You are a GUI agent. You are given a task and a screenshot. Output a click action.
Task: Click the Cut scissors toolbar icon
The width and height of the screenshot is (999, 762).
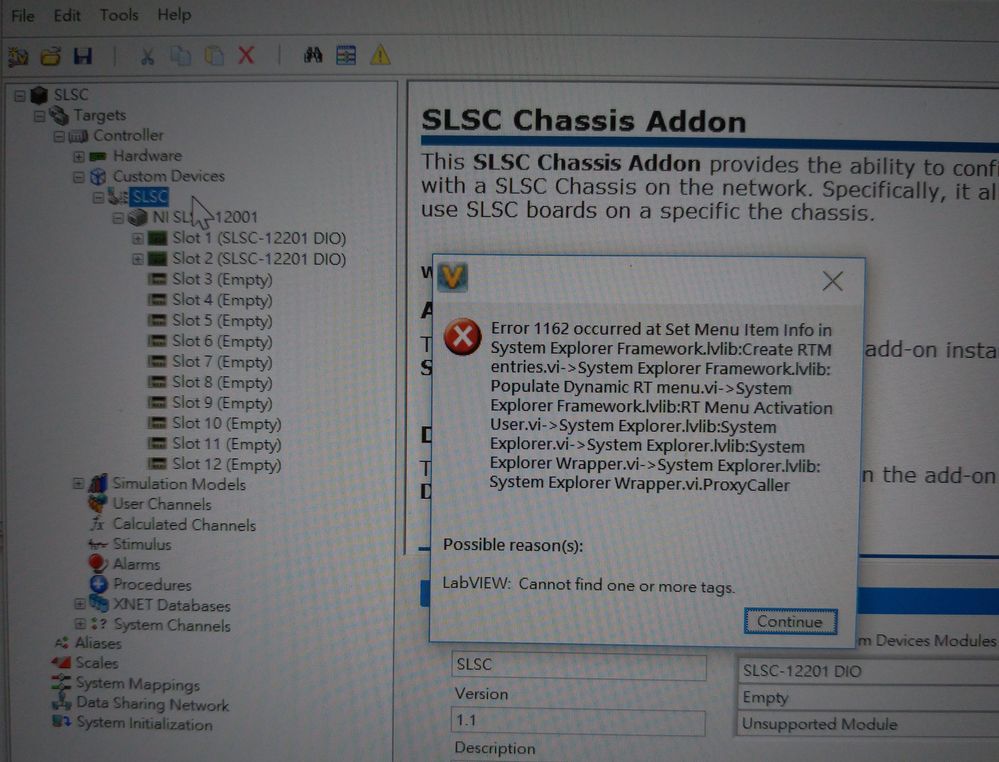coord(147,56)
